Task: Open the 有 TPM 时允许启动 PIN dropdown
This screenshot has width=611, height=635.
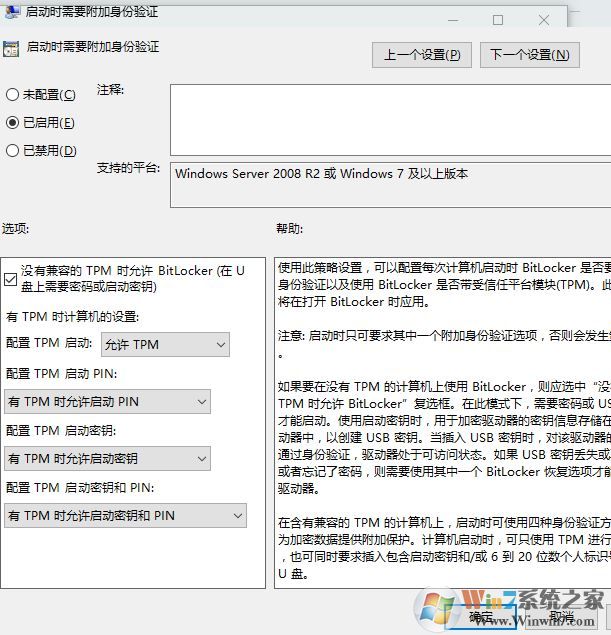Action: (107, 402)
